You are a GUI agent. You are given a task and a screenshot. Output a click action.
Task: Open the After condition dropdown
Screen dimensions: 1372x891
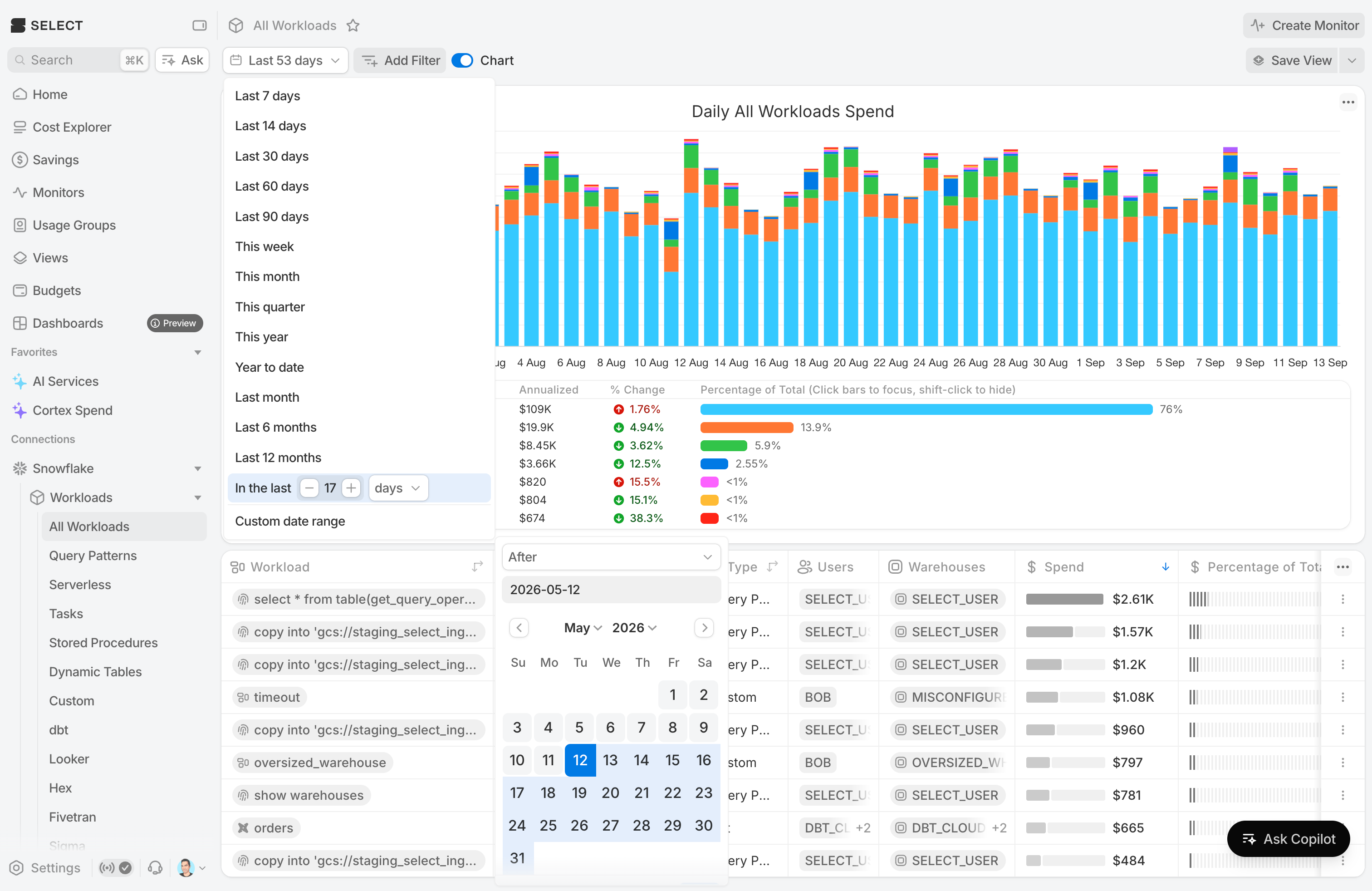(611, 557)
